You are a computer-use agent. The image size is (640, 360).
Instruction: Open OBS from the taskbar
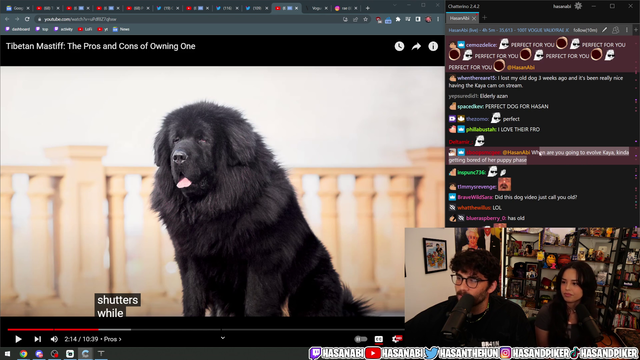pos(54,353)
